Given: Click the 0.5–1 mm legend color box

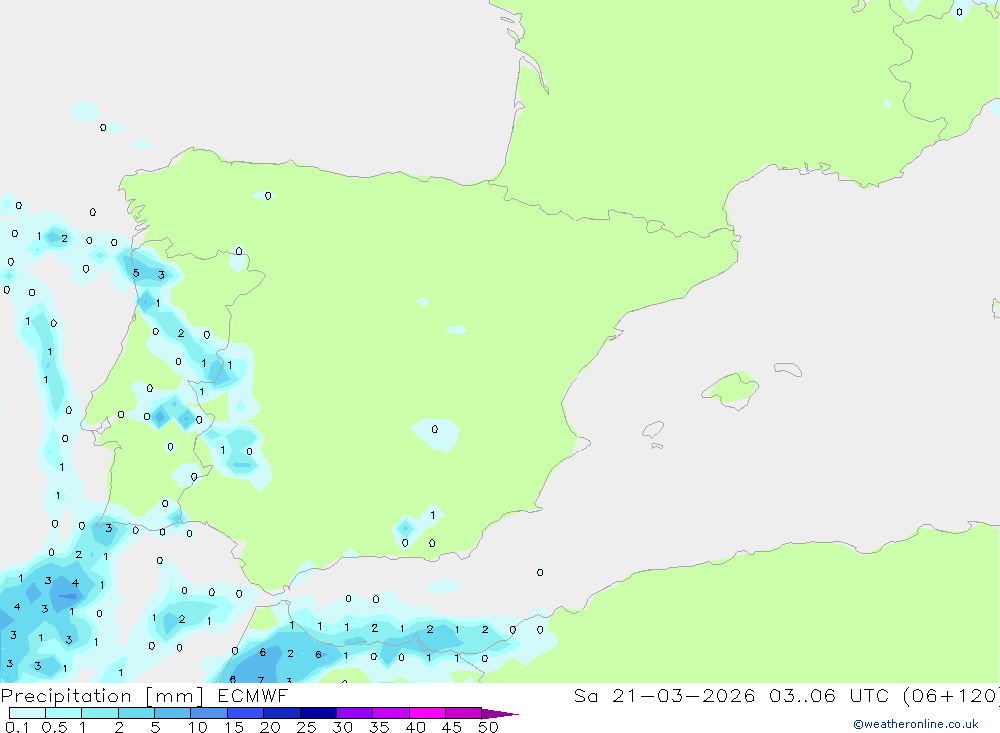Looking at the screenshot, I should pos(64,713).
